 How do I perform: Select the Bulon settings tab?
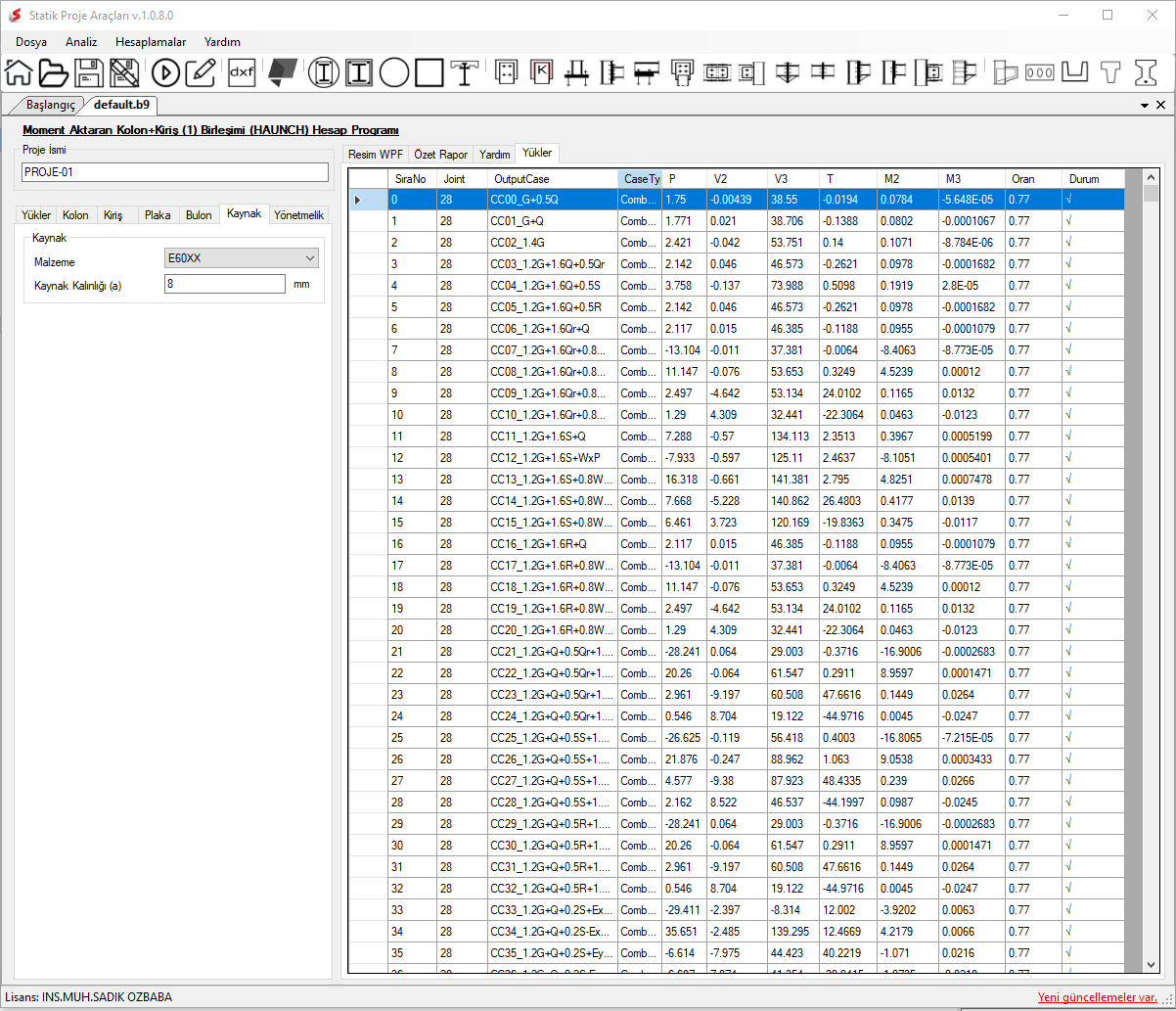[x=199, y=215]
